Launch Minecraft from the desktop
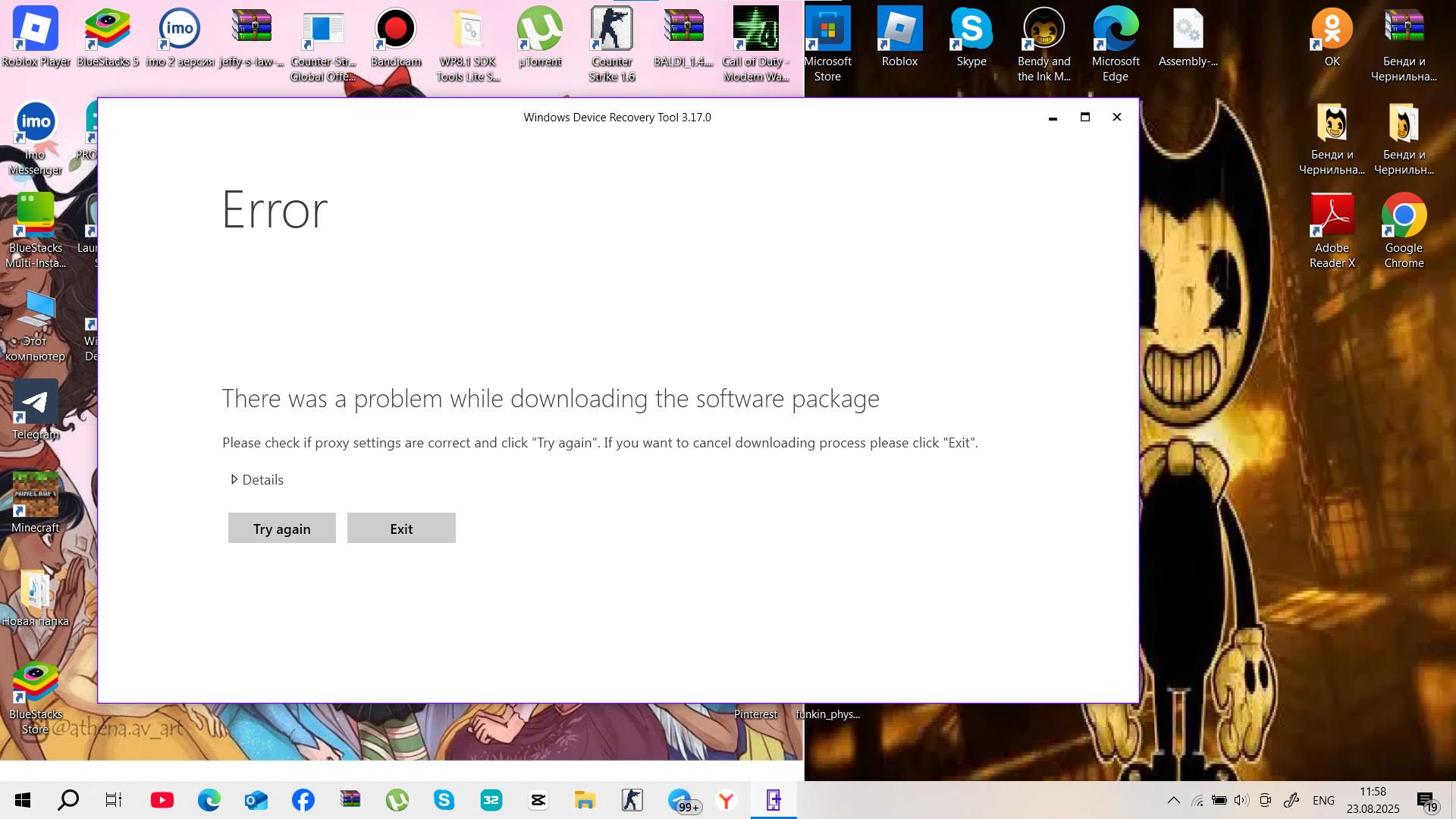 coord(35,502)
